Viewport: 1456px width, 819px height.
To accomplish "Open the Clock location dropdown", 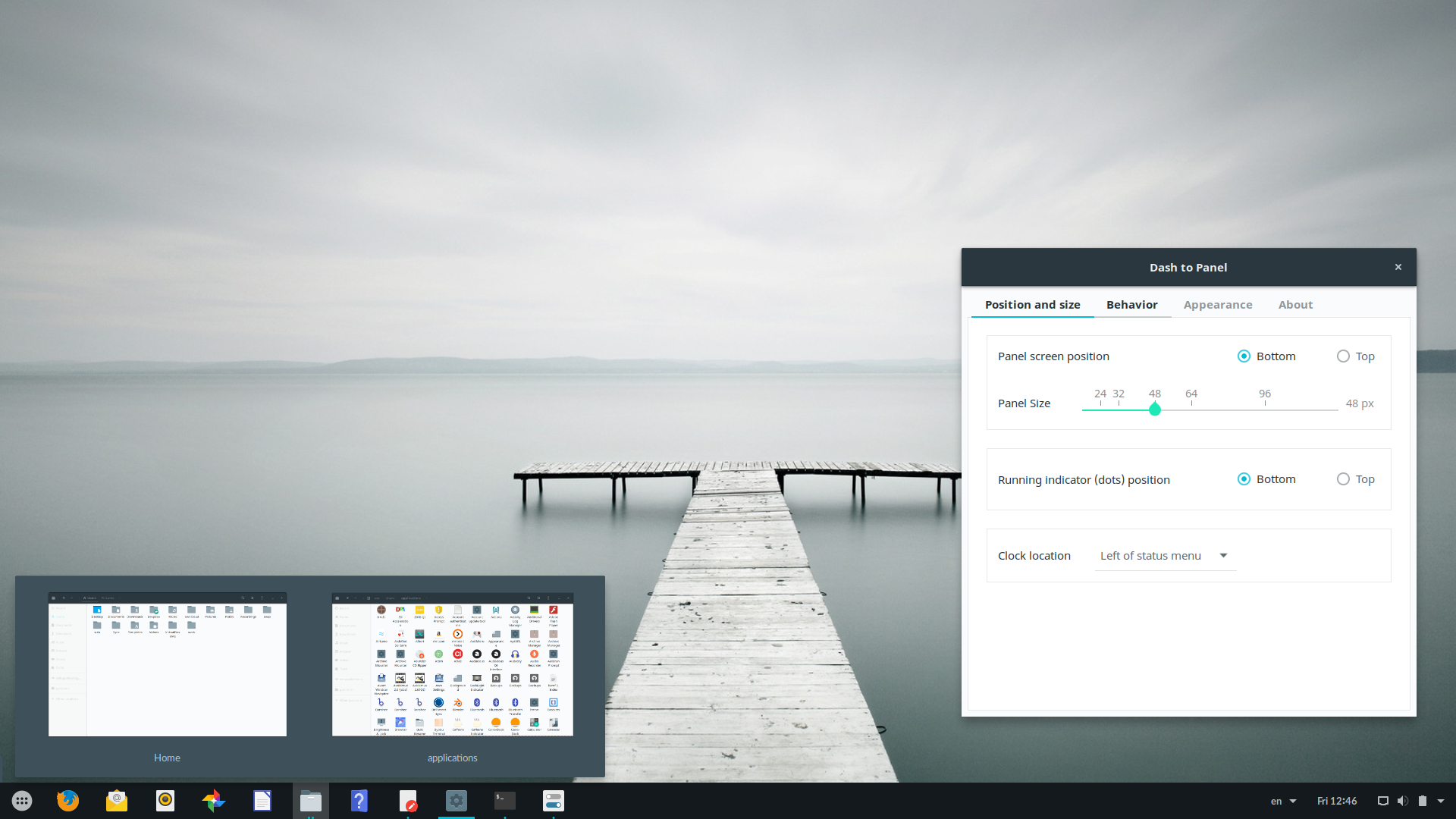I will tap(1164, 555).
